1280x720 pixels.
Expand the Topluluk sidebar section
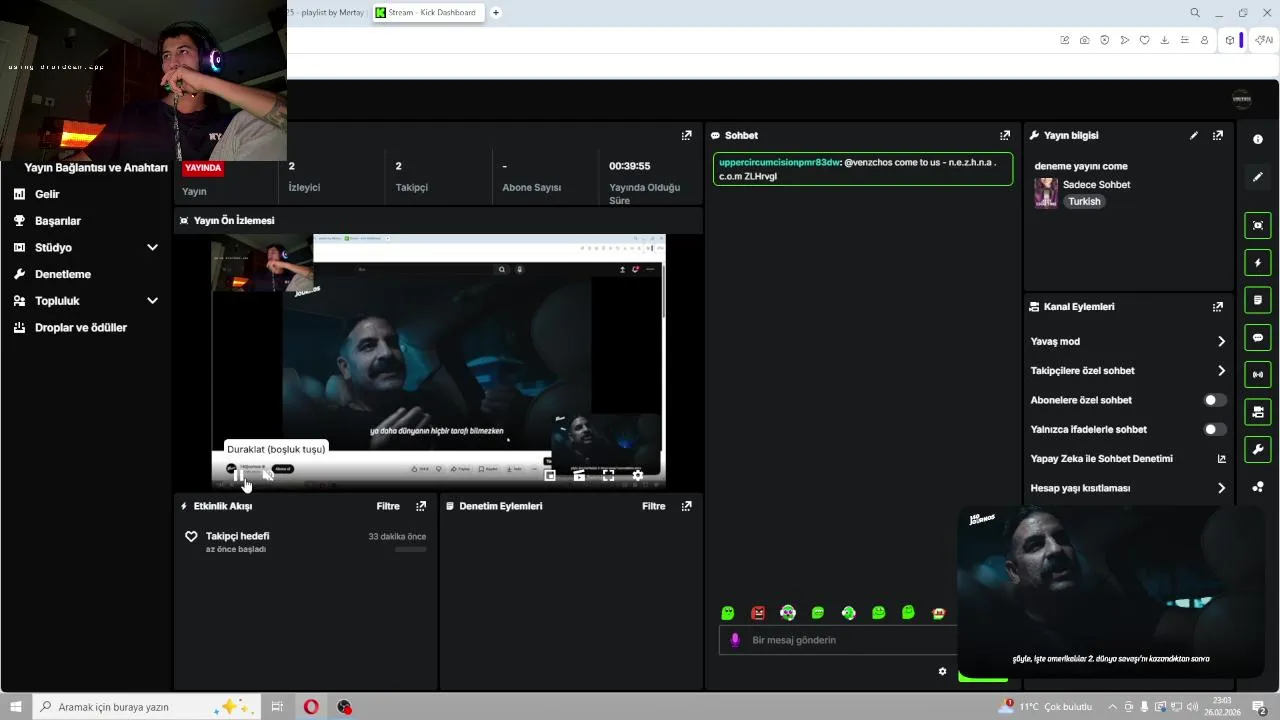152,301
